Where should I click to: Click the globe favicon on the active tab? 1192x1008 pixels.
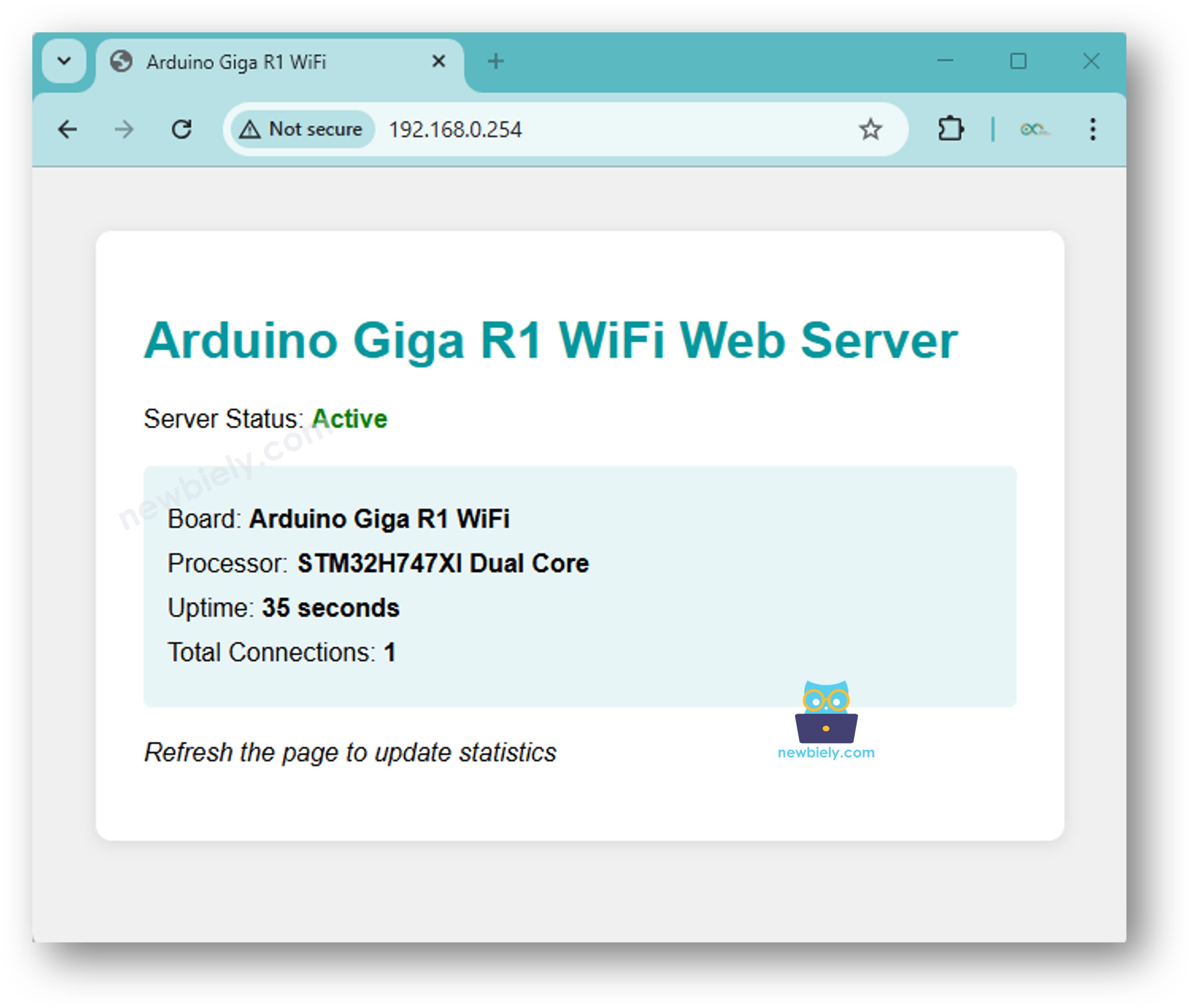pyautogui.click(x=120, y=61)
